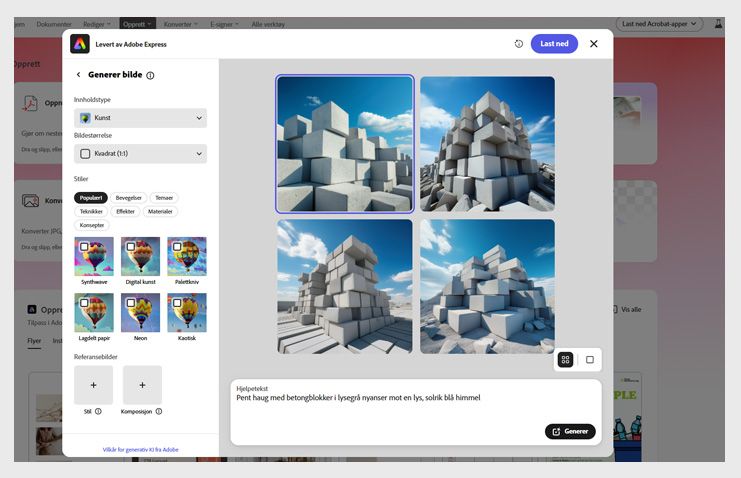The width and height of the screenshot is (741, 478).
Task: Choose the Synthwave balloon style thumbnail
Action: (x=94, y=256)
